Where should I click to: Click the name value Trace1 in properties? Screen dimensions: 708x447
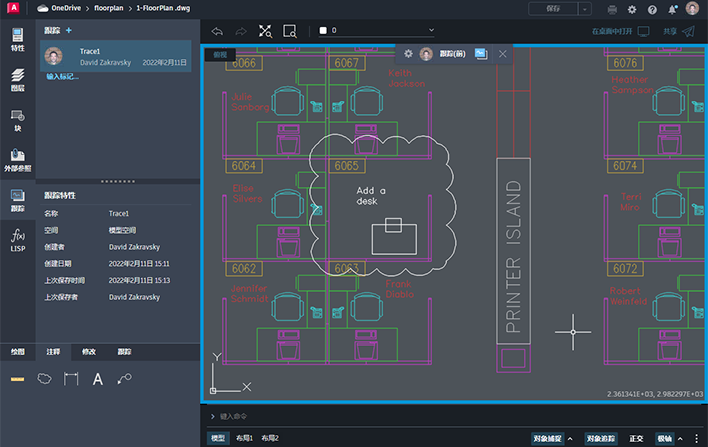pyautogui.click(x=119, y=214)
